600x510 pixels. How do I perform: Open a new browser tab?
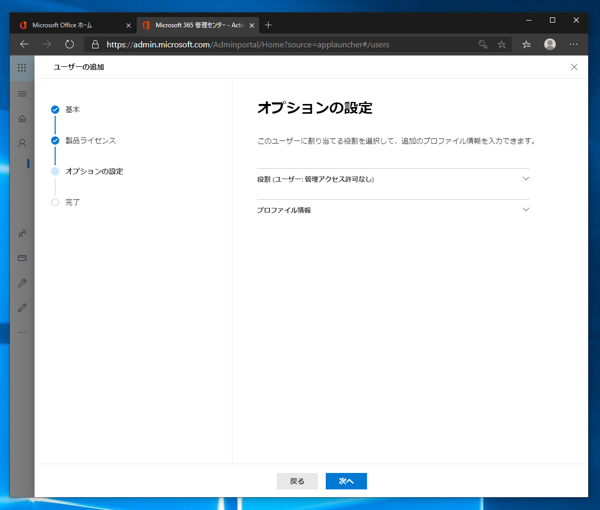click(x=268, y=25)
